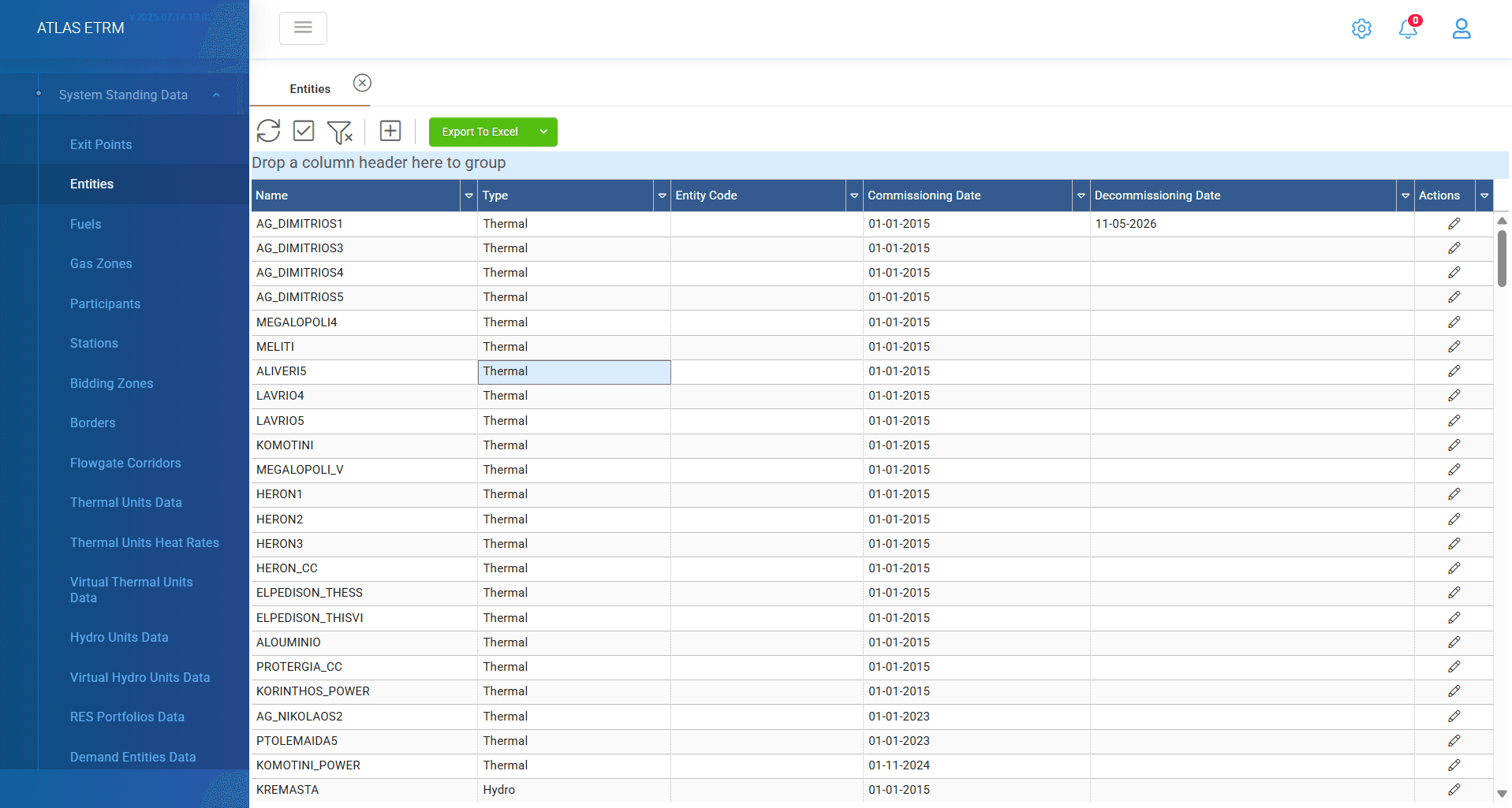Edit the ELPEDISON_THESS row
This screenshot has width=1512, height=808.
[x=1454, y=593]
